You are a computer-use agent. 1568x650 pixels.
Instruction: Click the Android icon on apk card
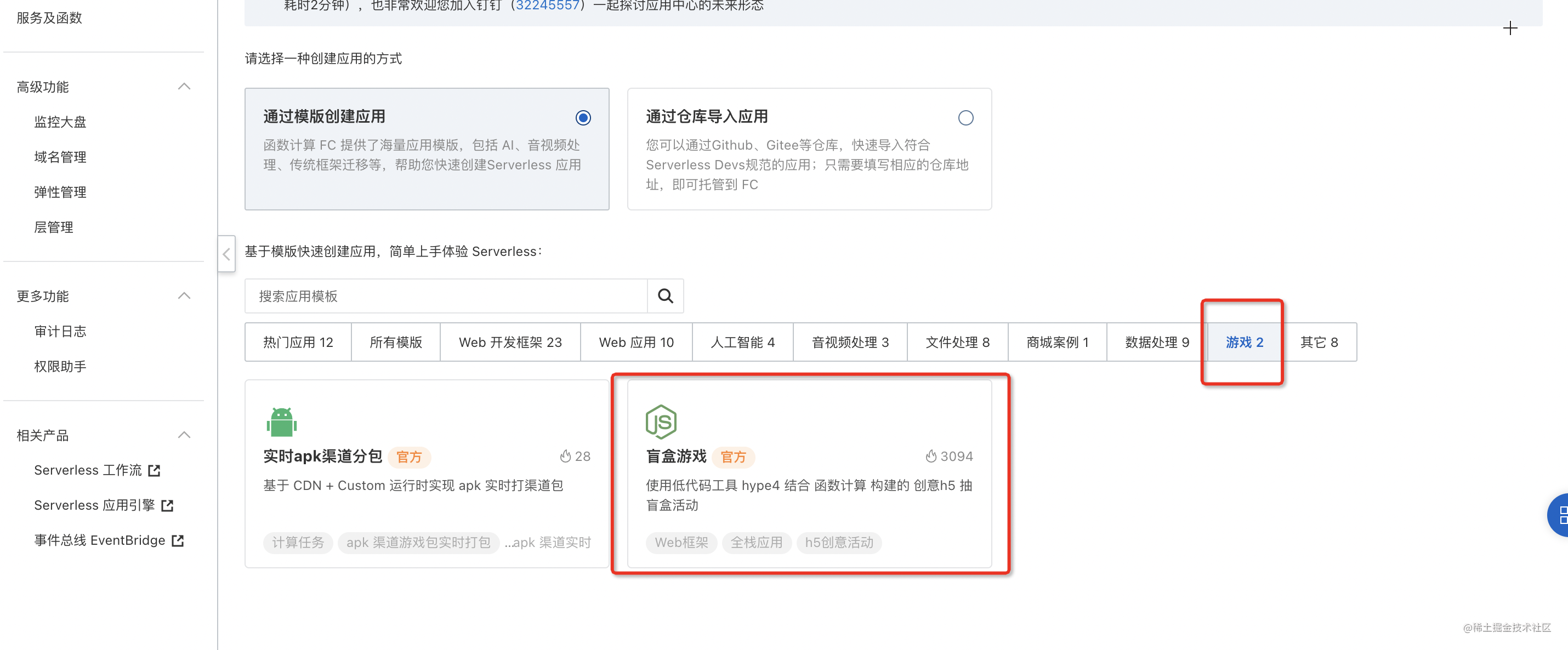(282, 422)
